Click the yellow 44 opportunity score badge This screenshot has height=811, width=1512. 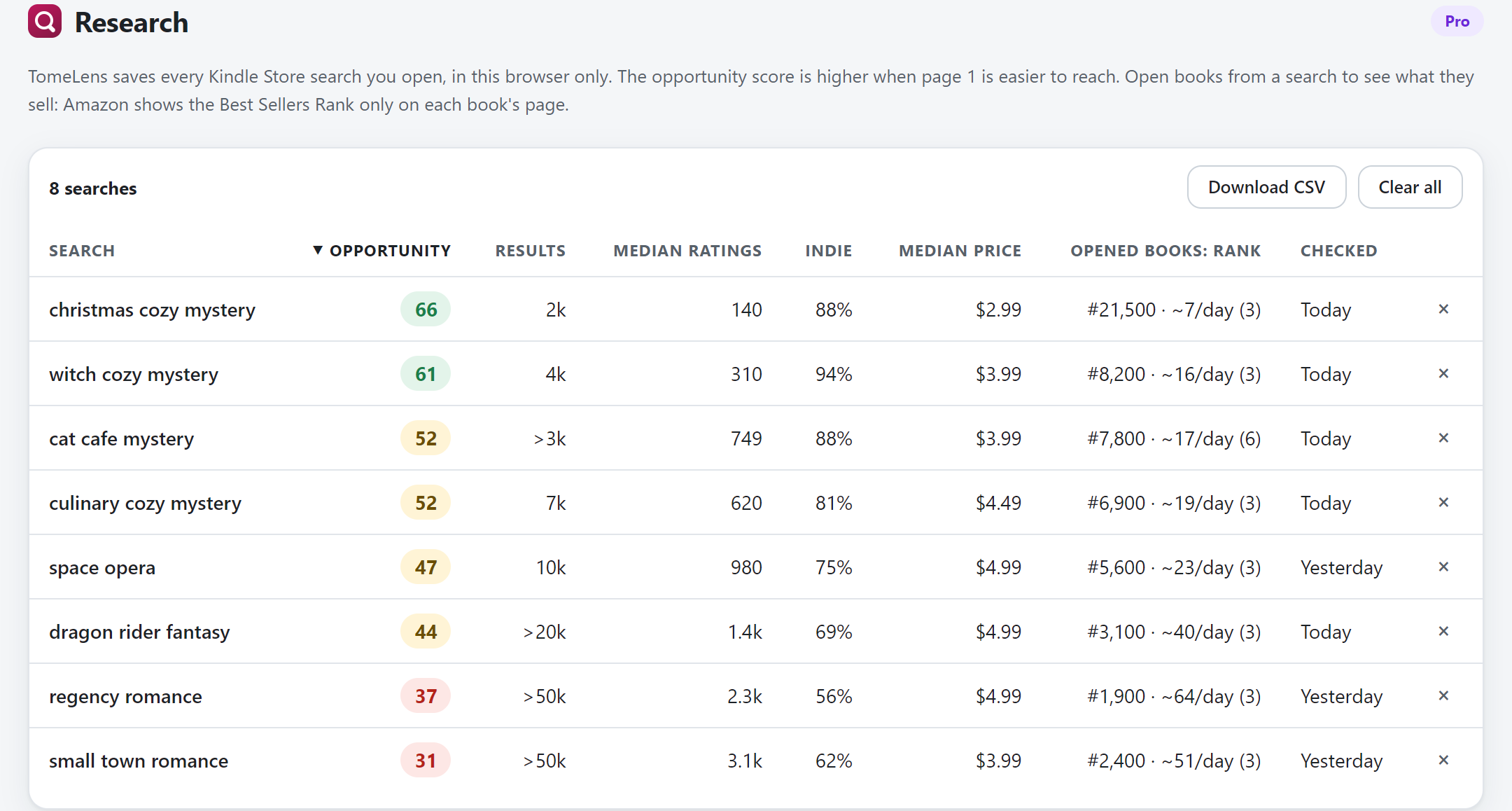pos(426,632)
